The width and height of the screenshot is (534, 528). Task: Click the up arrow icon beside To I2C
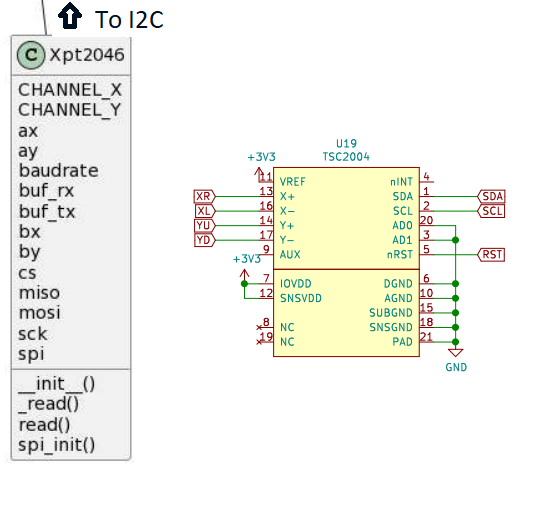(x=70, y=15)
